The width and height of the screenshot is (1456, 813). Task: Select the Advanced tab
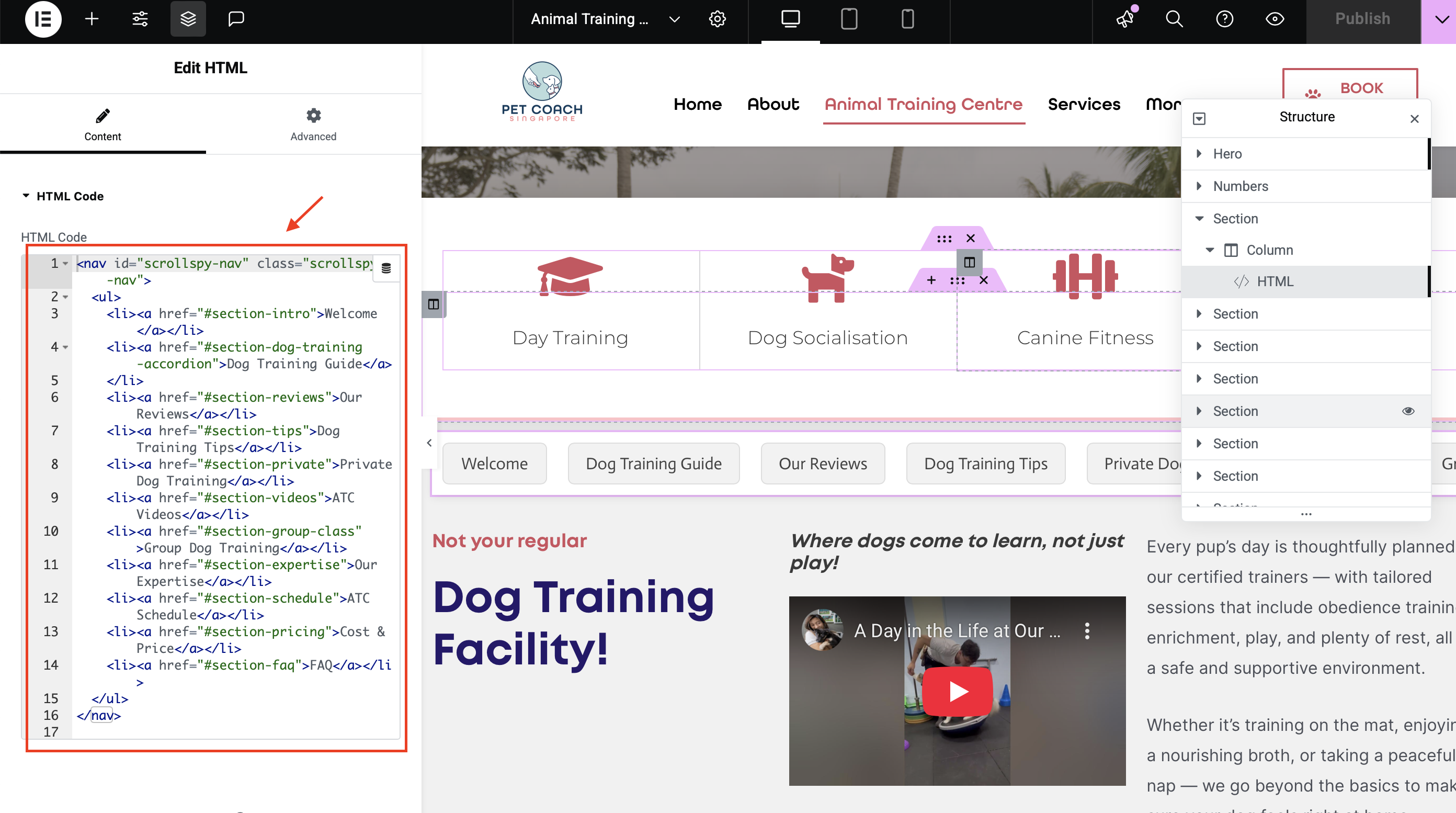(313, 125)
